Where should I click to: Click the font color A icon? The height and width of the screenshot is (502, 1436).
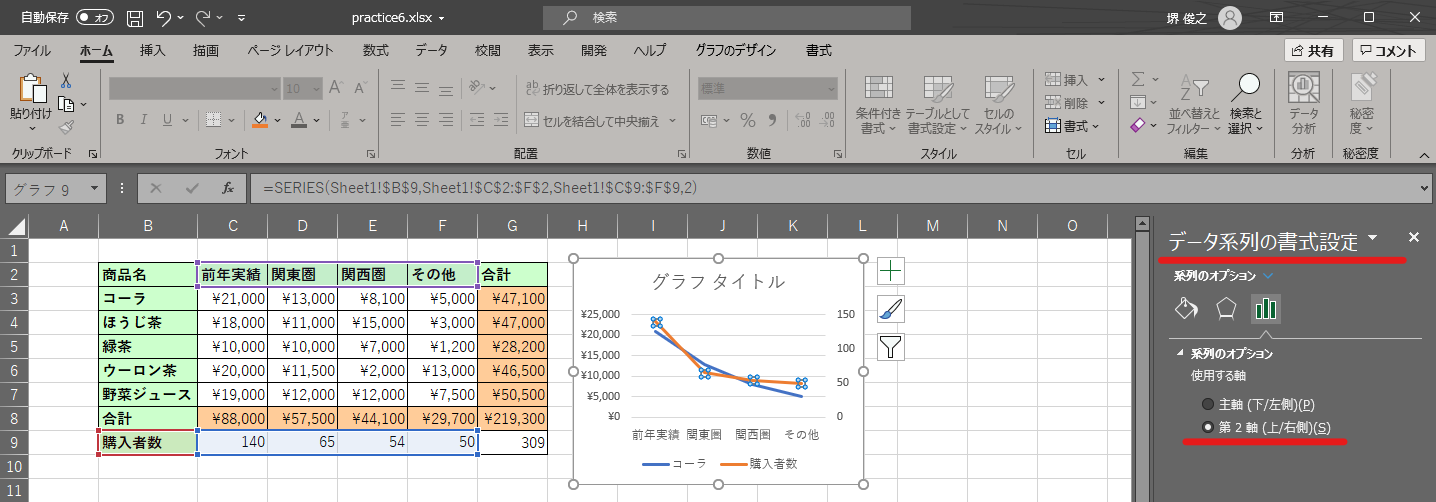click(x=298, y=120)
